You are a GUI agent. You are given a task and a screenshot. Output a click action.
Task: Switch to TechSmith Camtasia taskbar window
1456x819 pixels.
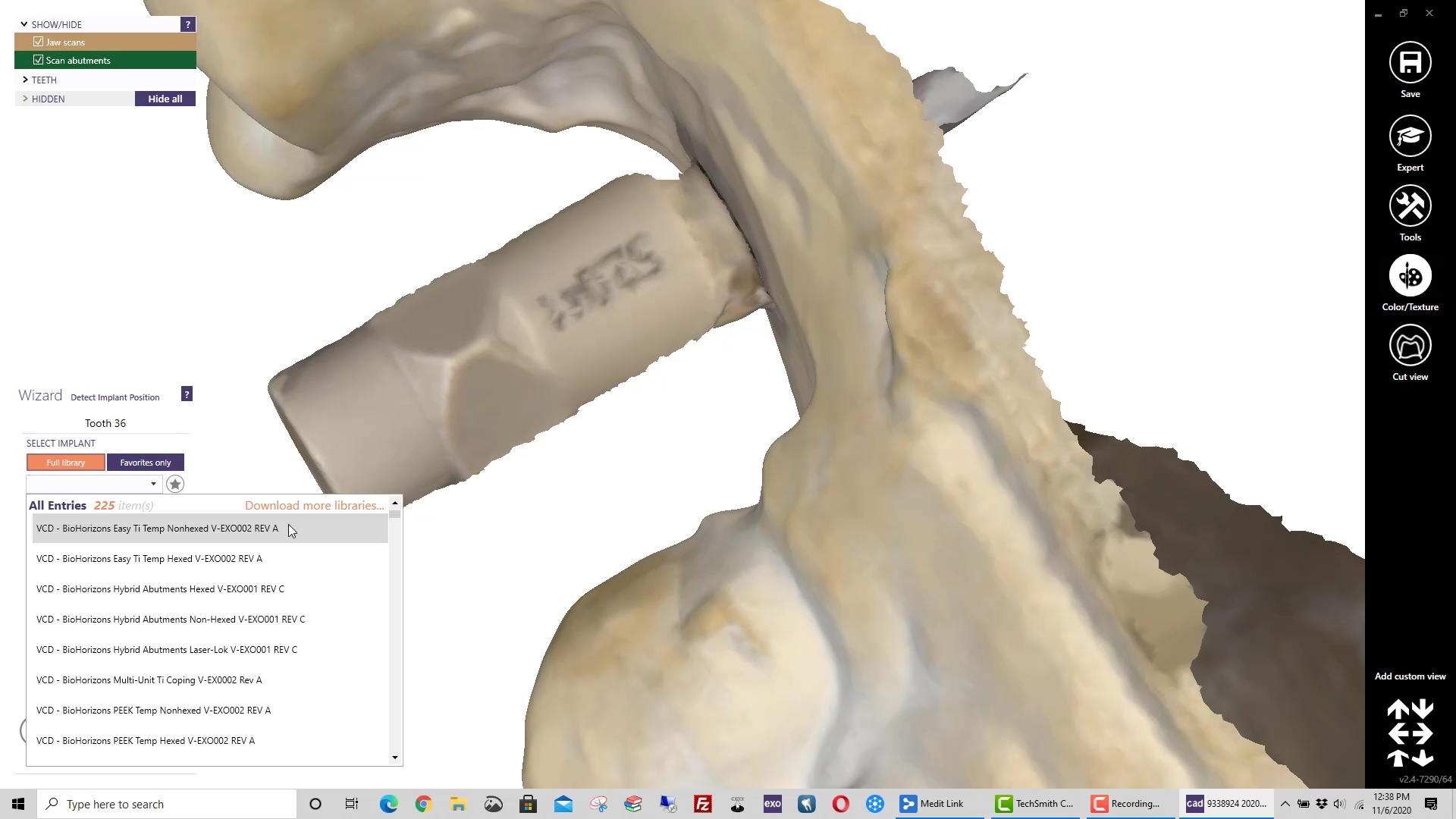(x=1034, y=804)
